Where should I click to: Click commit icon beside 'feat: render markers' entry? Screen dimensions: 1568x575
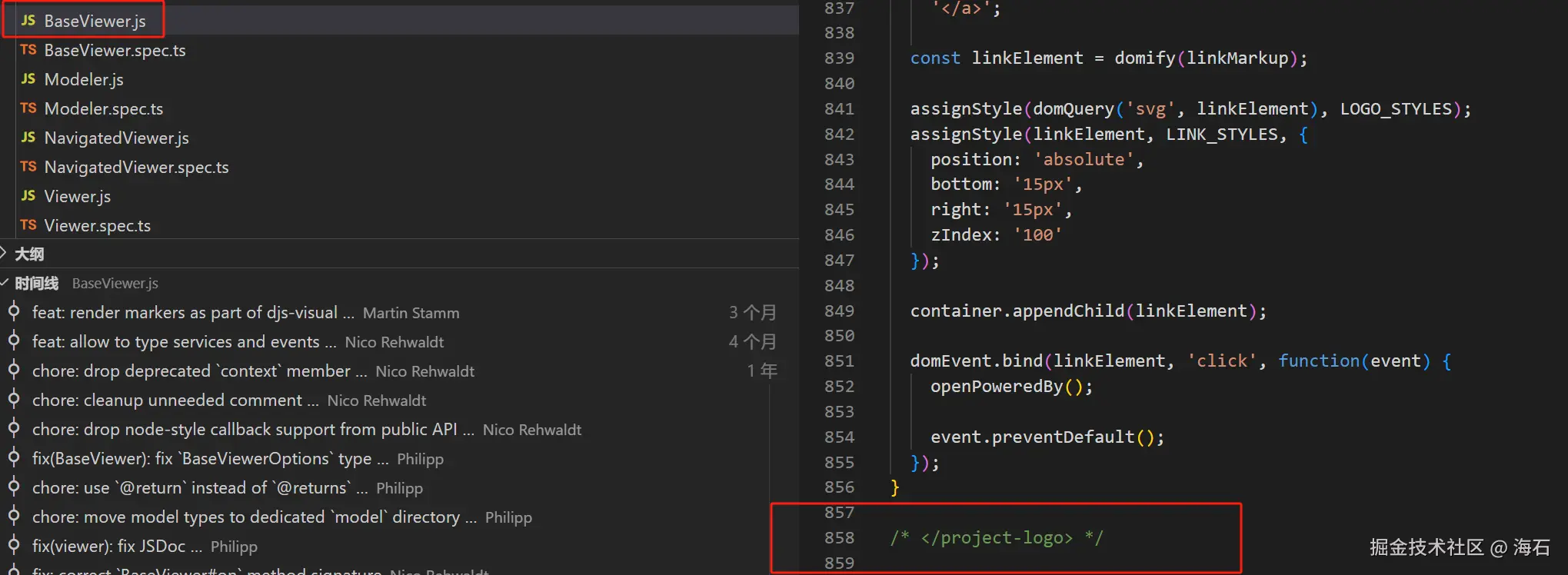click(14, 311)
